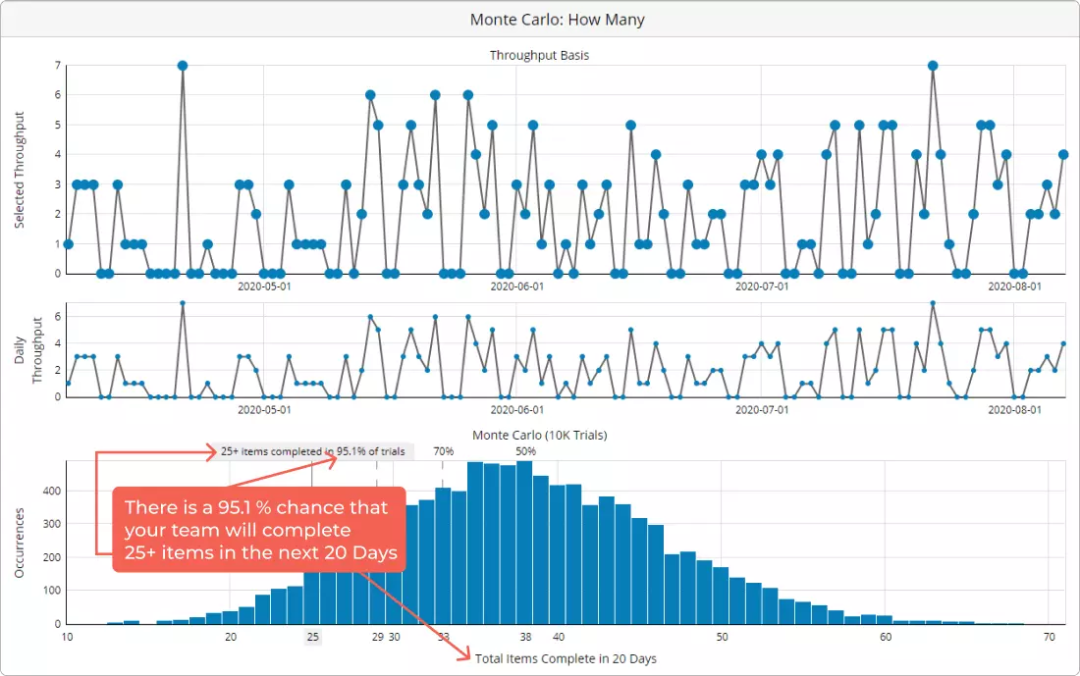Click the 25+ items completed tooltip label
The image size is (1080, 676).
(x=312, y=451)
